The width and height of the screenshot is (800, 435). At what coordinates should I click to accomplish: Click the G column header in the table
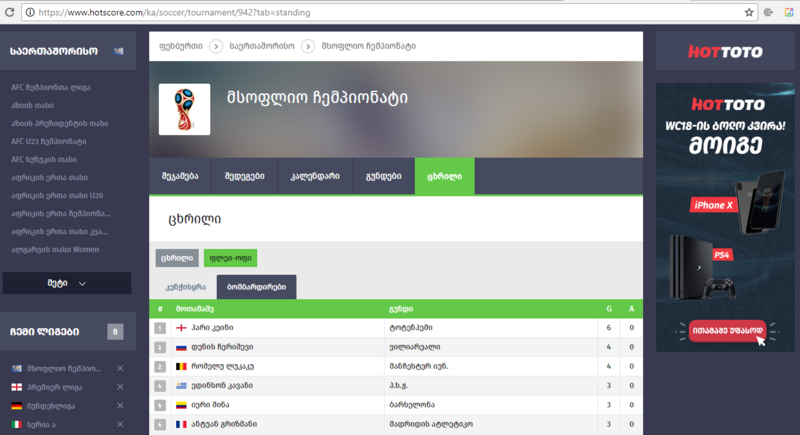609,309
